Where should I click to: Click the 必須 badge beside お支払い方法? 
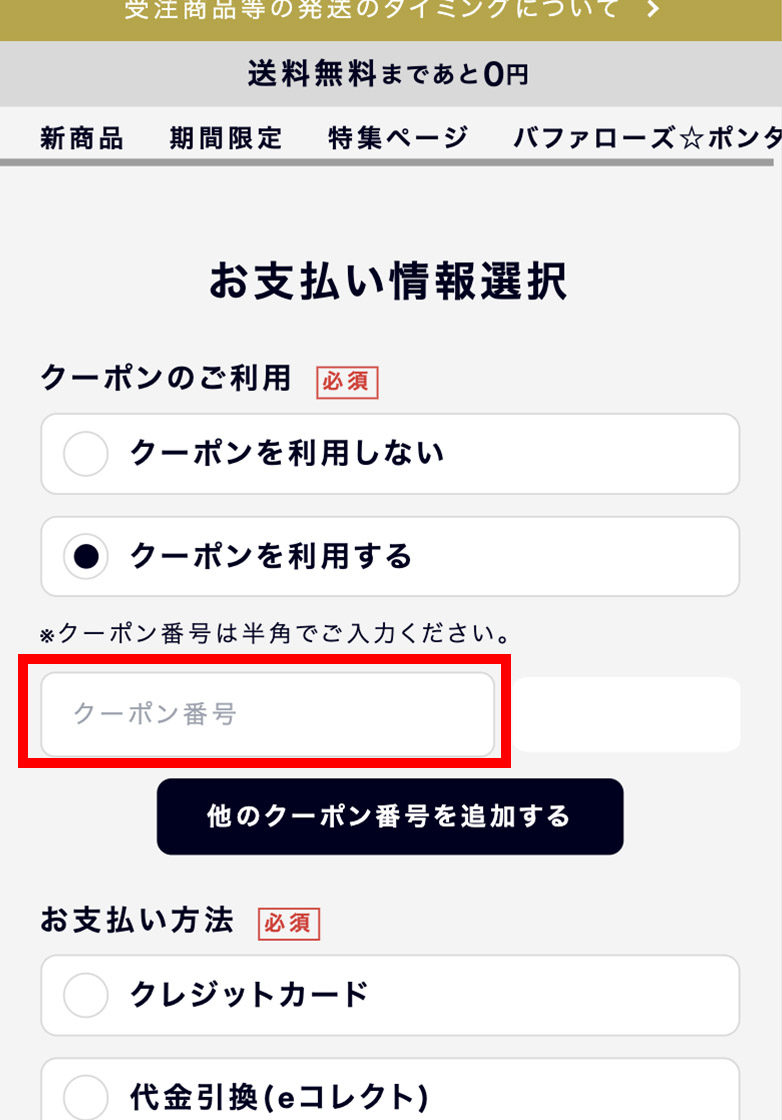click(x=289, y=923)
